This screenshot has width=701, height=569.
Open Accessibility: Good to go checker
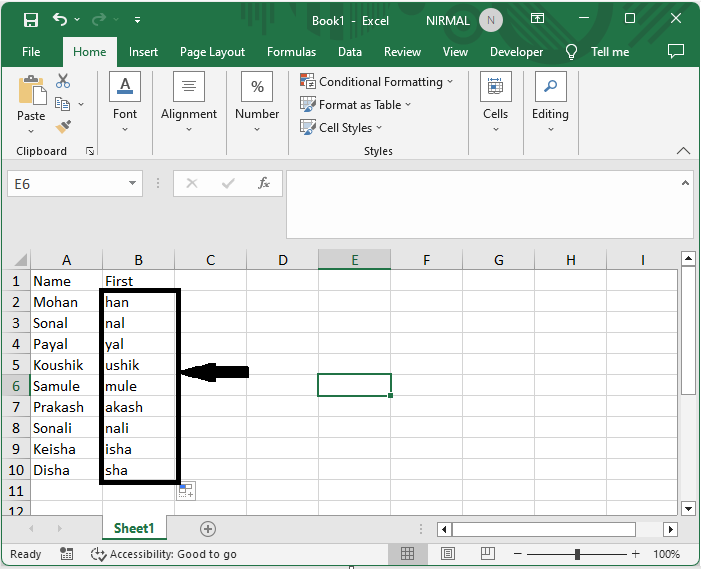[164, 554]
